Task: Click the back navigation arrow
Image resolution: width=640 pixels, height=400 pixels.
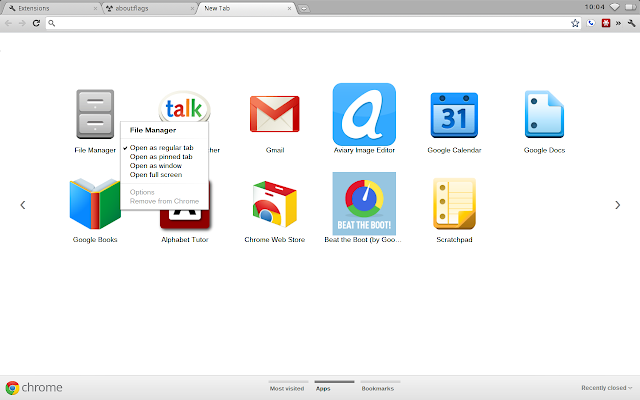Action: coord(8,23)
